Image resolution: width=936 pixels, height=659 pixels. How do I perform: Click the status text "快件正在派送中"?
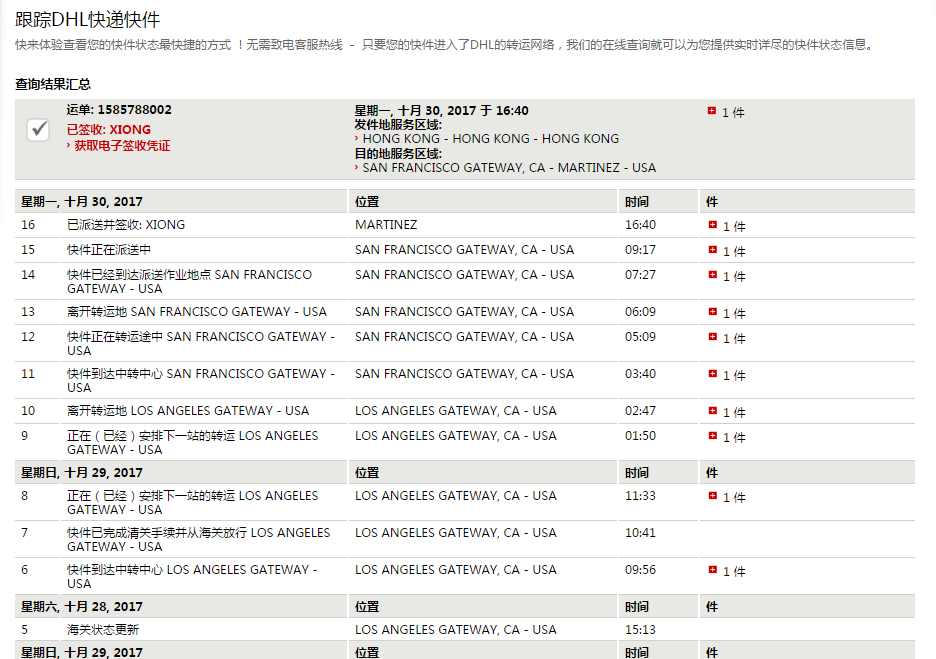click(x=109, y=250)
